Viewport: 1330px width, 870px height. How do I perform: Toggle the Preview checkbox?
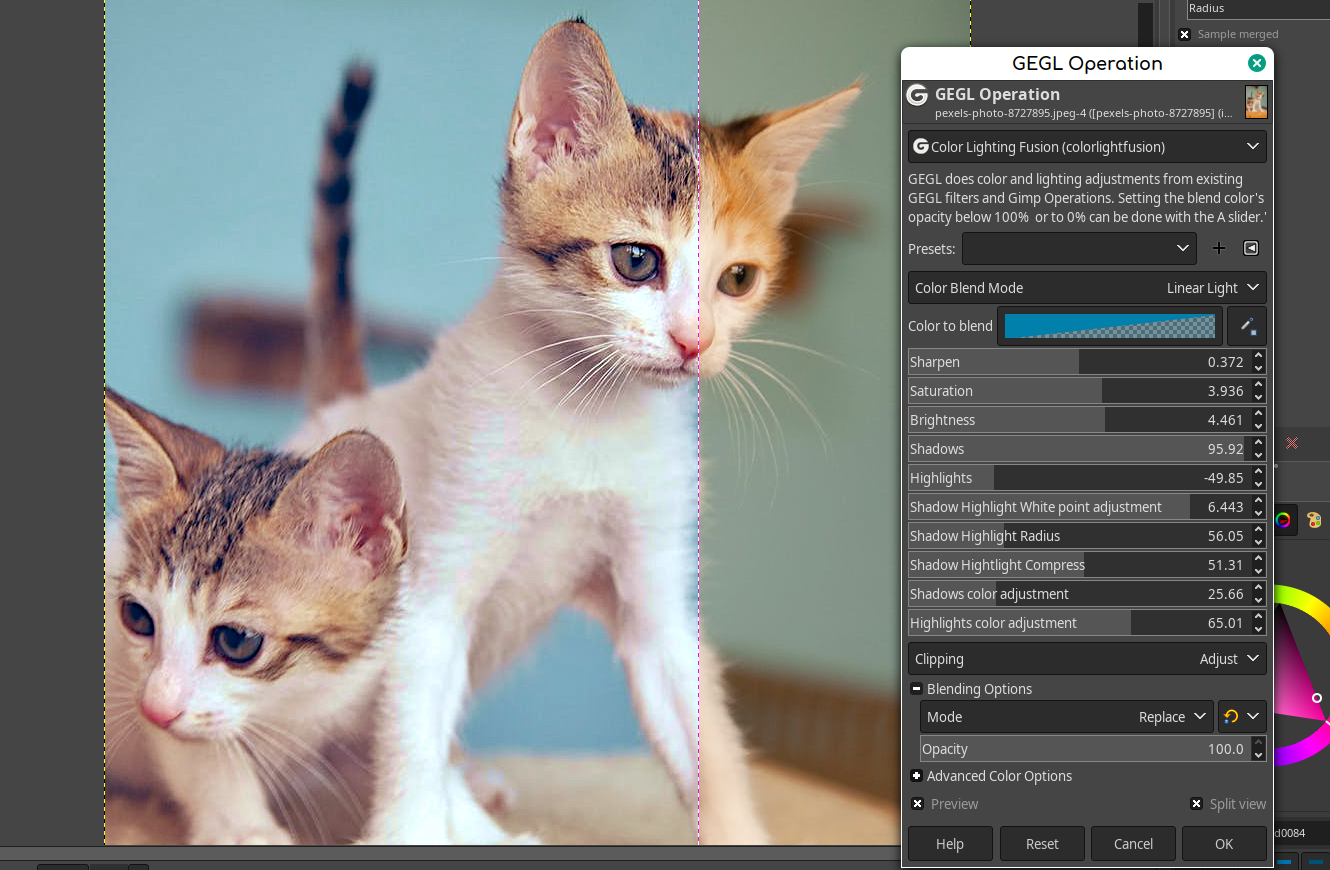[x=917, y=804]
